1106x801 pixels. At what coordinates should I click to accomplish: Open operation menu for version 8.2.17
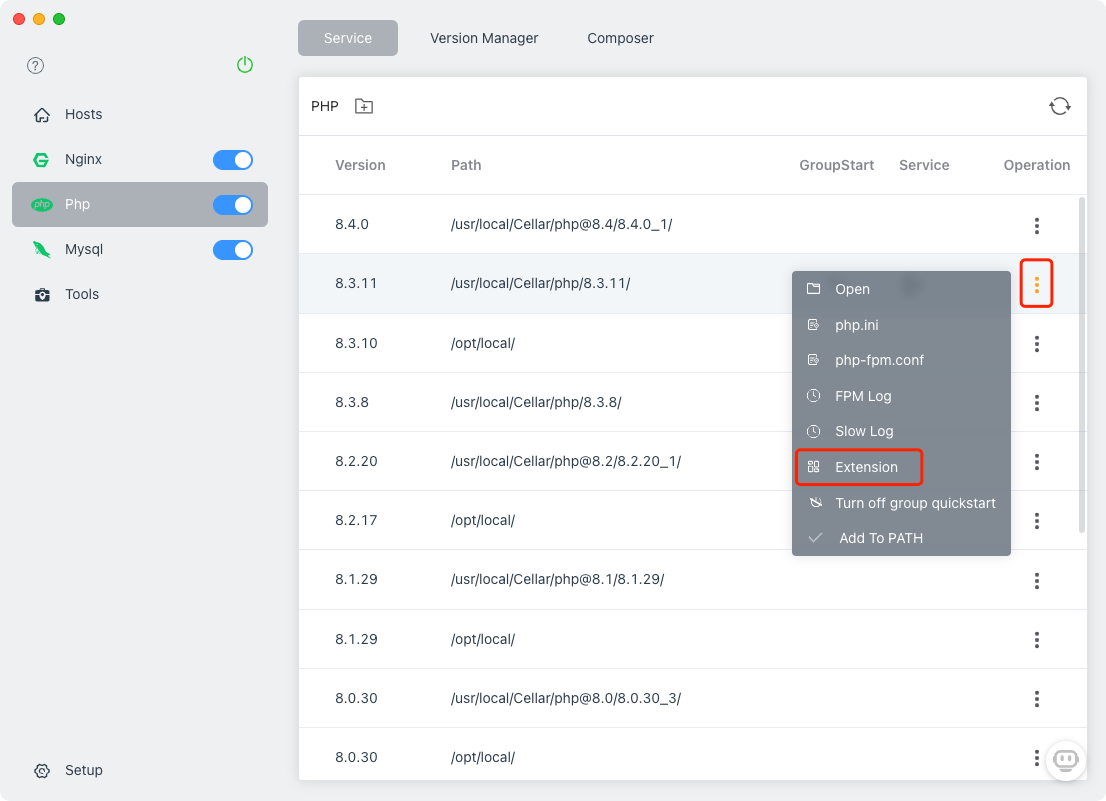click(x=1036, y=521)
